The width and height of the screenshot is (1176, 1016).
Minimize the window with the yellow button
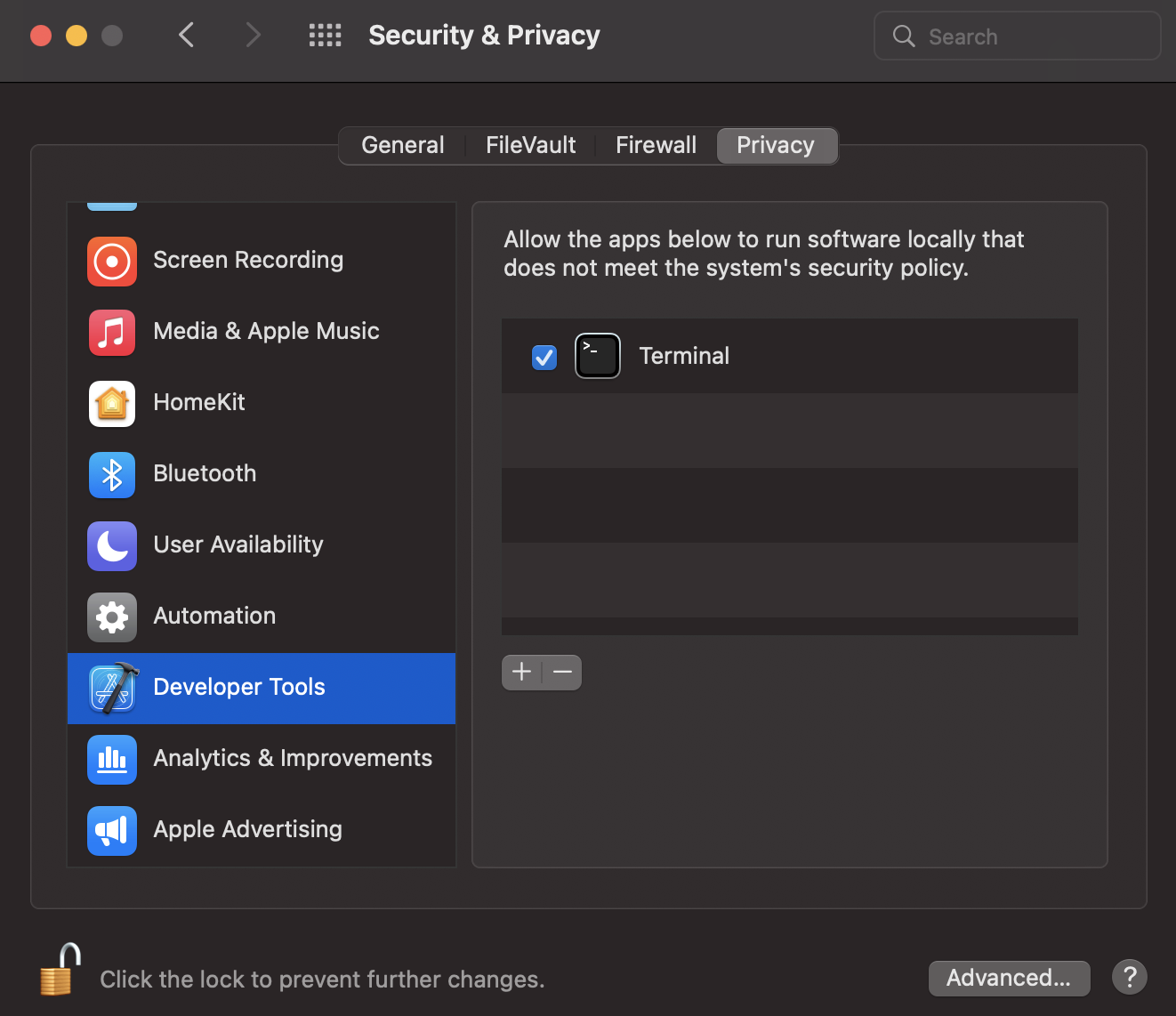(77, 36)
